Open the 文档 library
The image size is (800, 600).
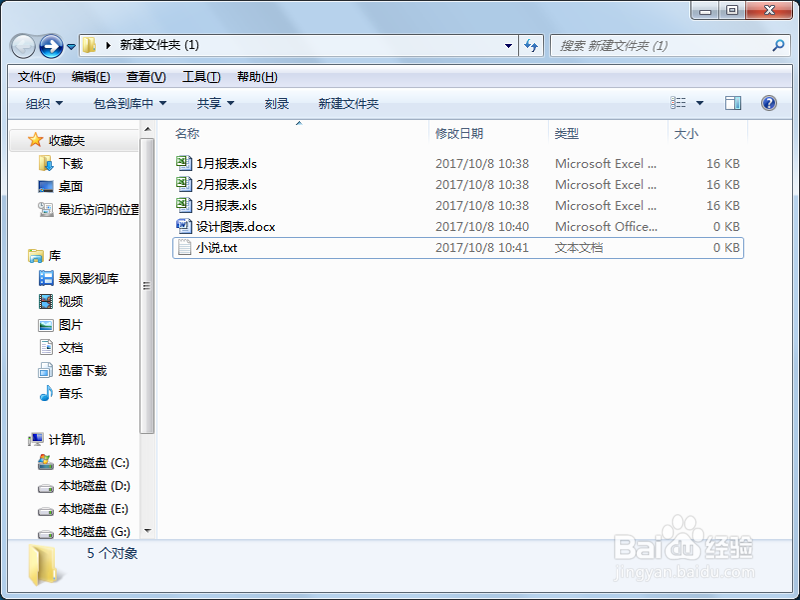[70, 348]
